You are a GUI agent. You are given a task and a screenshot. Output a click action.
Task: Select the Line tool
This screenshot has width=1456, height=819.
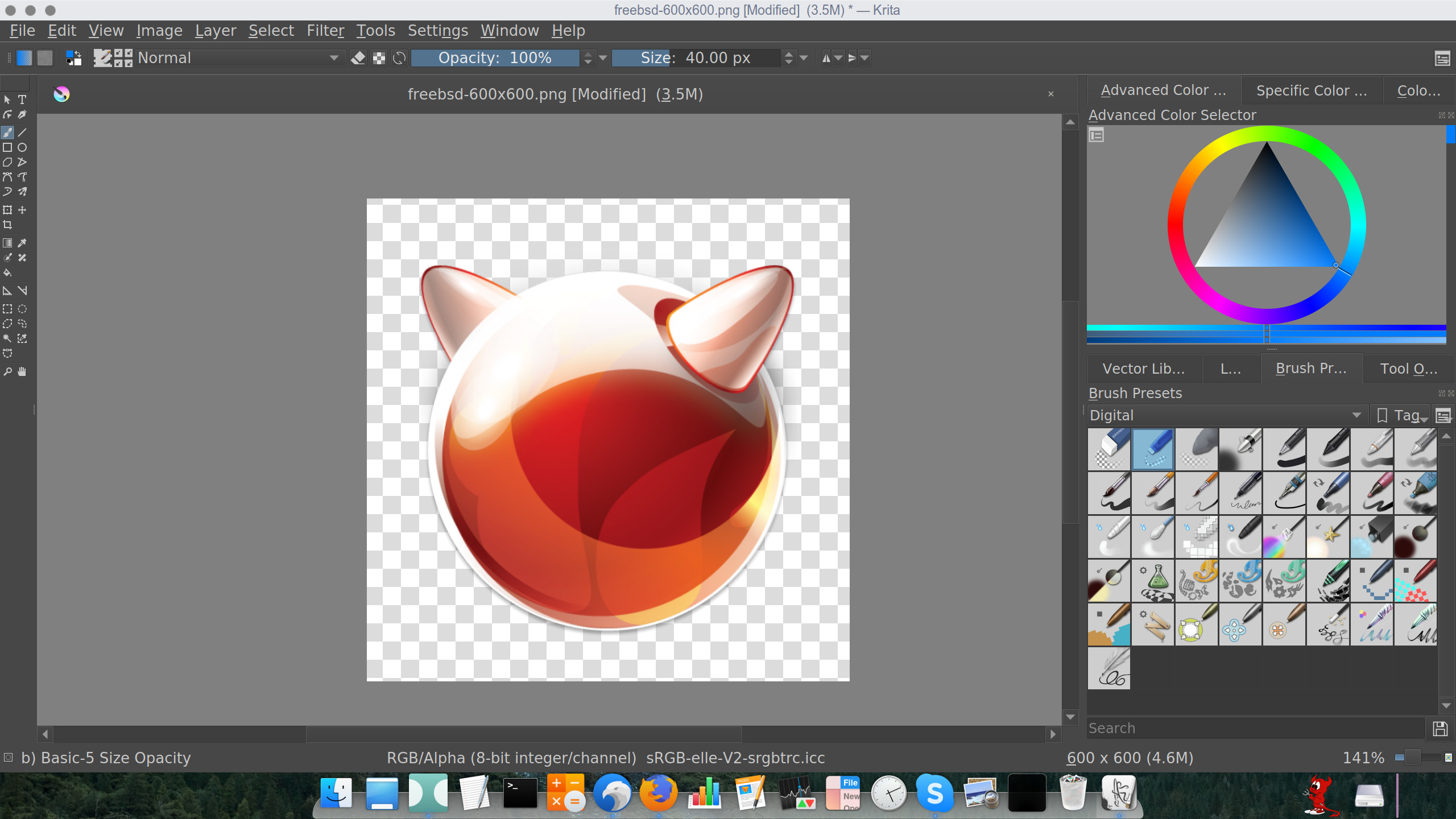coord(22,133)
